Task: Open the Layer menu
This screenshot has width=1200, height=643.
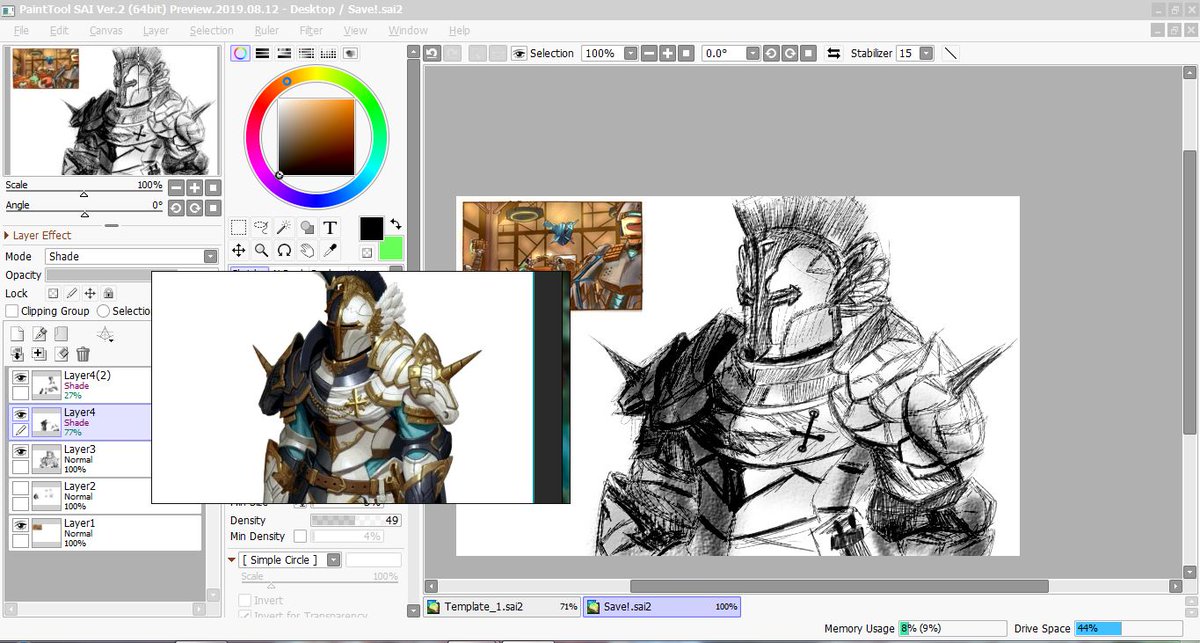Action: click(155, 30)
